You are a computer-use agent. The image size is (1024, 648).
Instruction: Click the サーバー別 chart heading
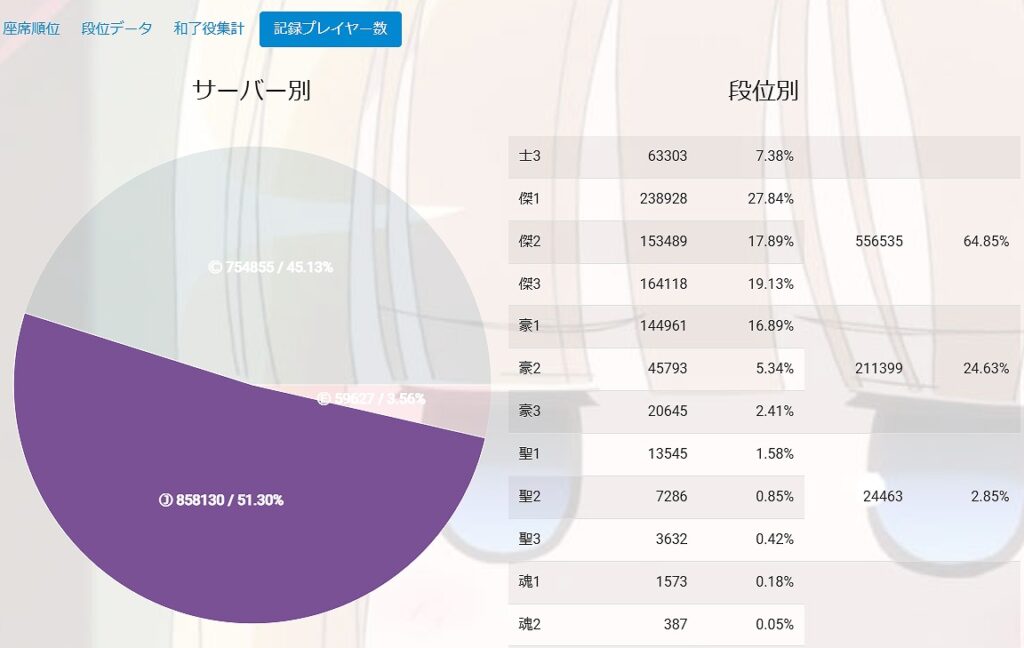(x=251, y=90)
